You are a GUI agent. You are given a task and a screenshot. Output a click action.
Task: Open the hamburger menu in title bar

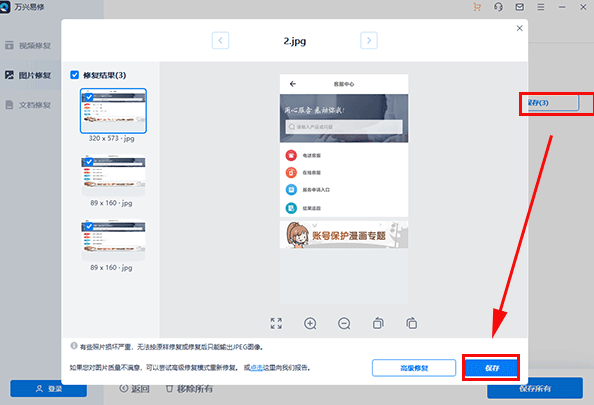point(541,7)
